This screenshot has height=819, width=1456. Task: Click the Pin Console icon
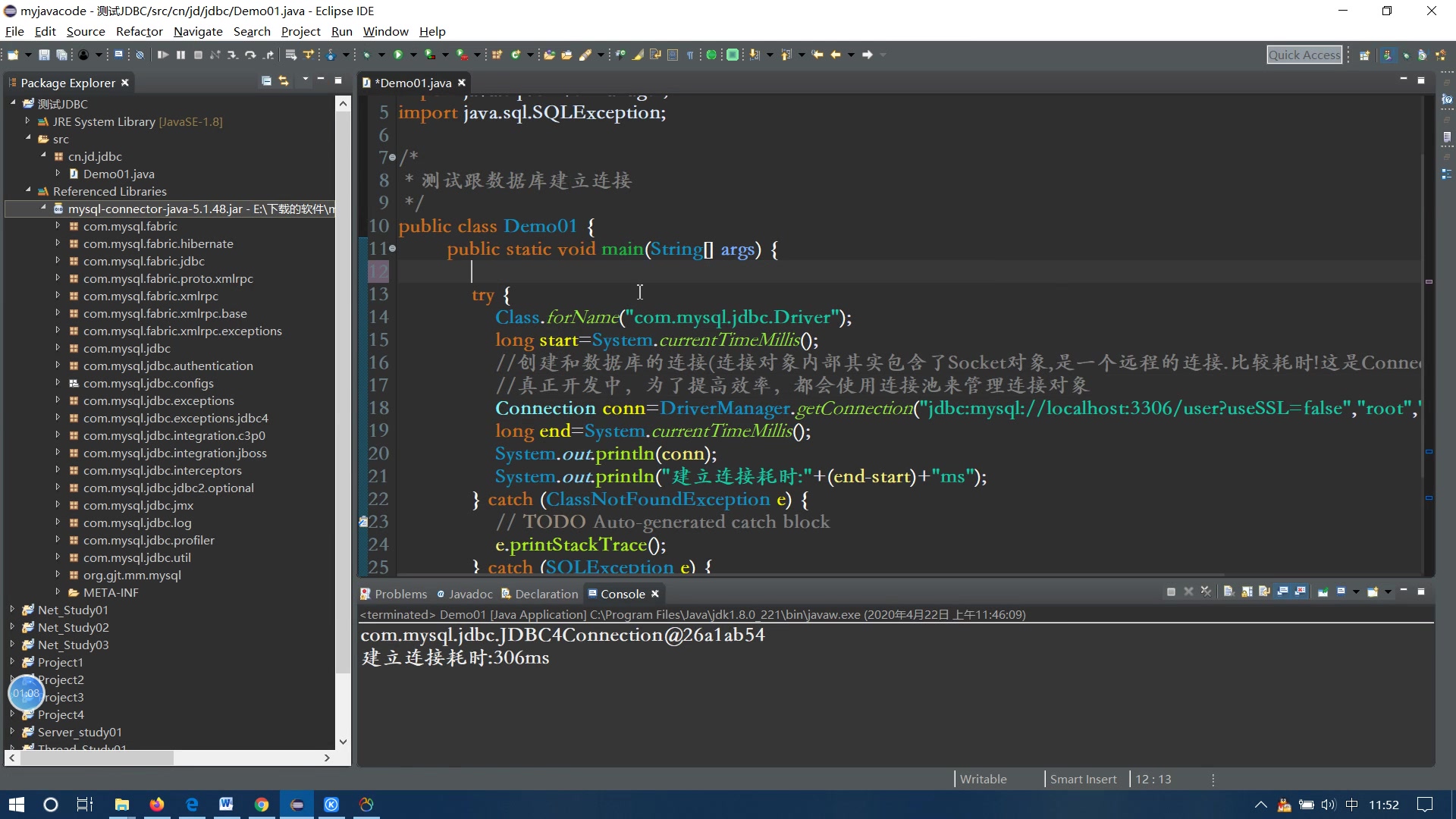(x=1323, y=591)
